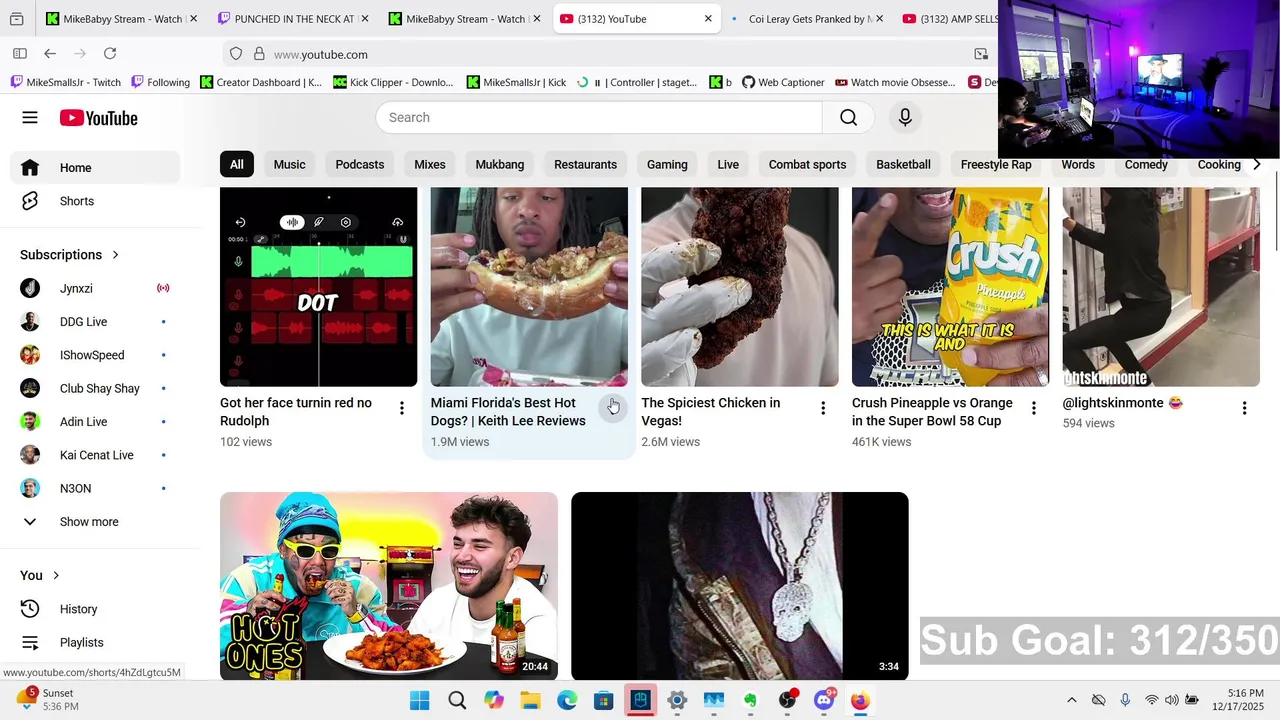This screenshot has height=720, width=1280.
Task: Reload the page in browser toolbar
Action: point(110,54)
